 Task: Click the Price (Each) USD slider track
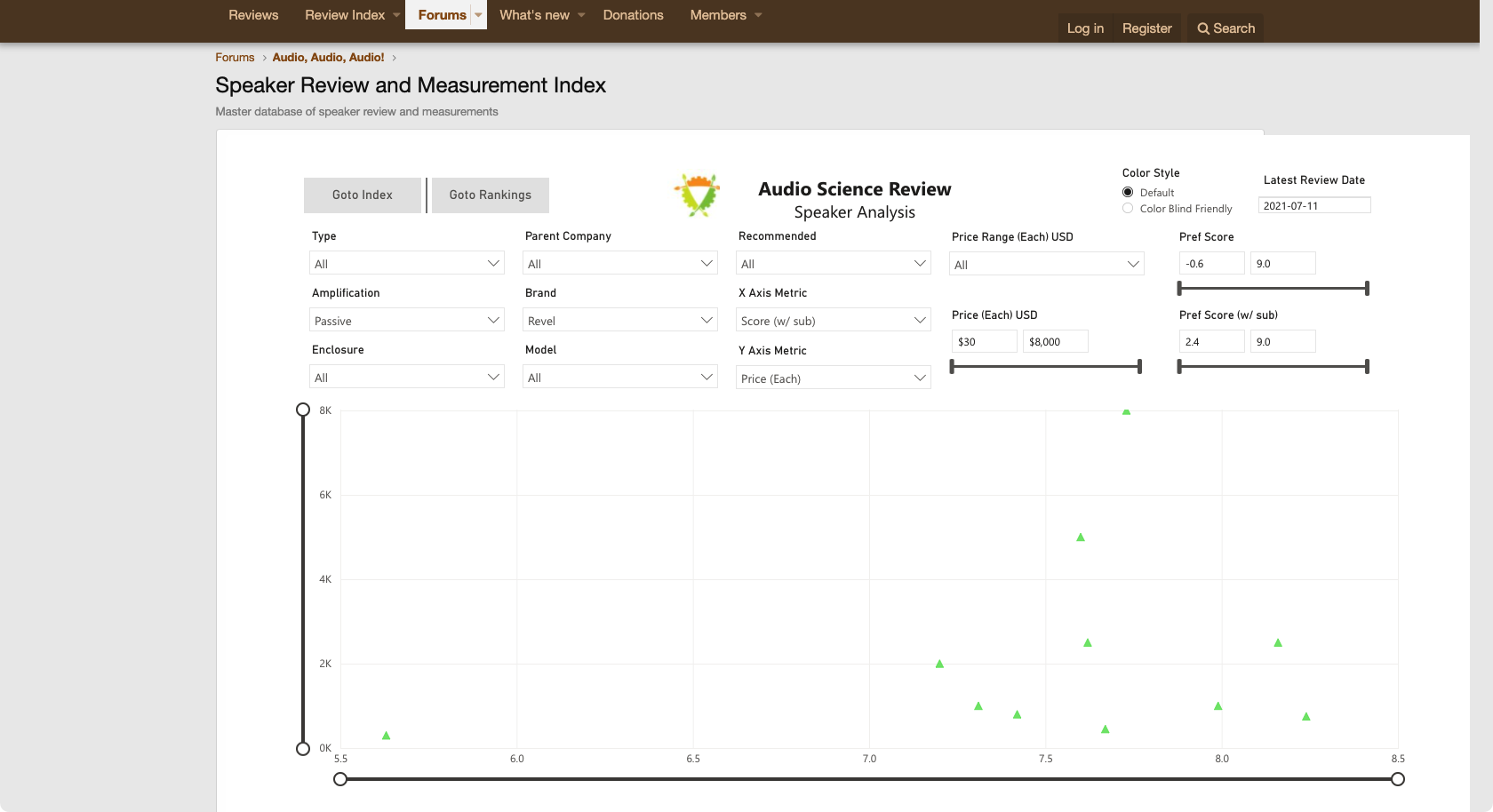pos(1046,366)
